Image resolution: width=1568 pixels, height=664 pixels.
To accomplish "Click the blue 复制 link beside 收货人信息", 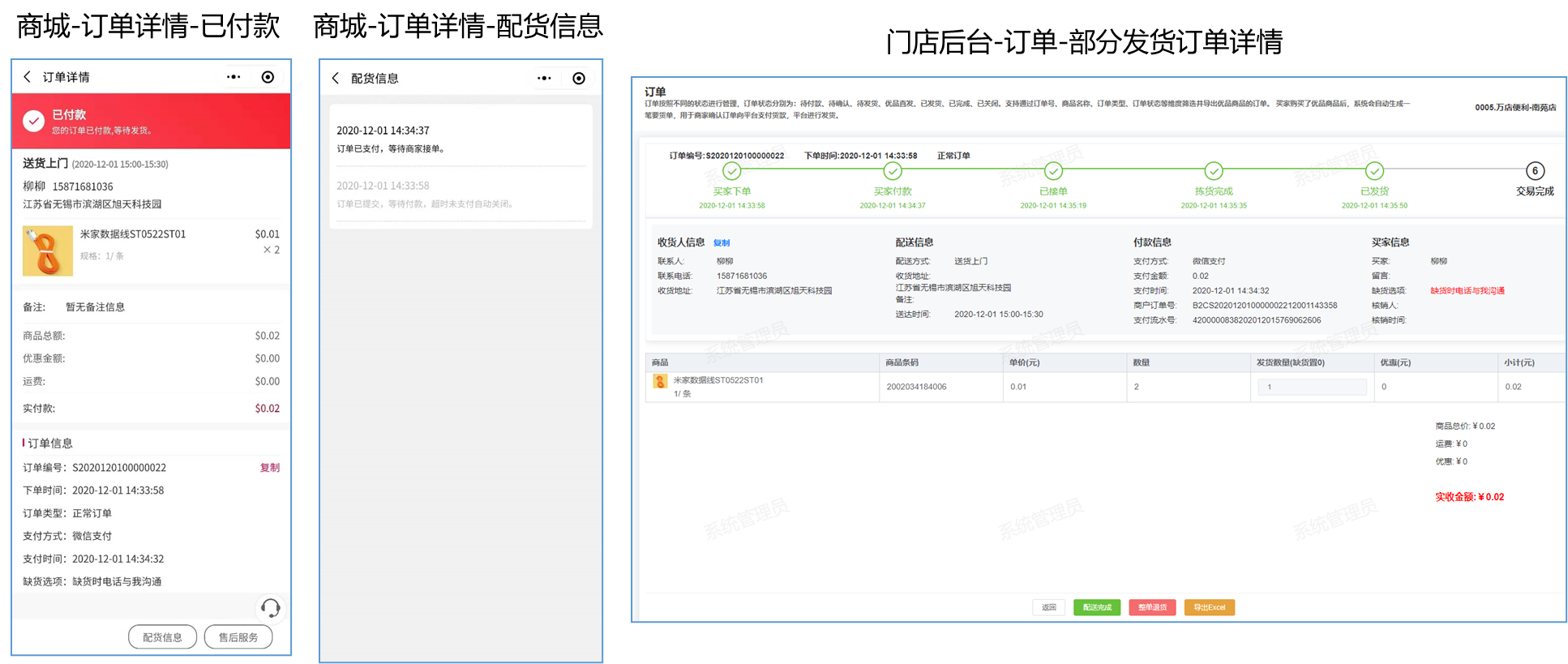I will 722,242.
